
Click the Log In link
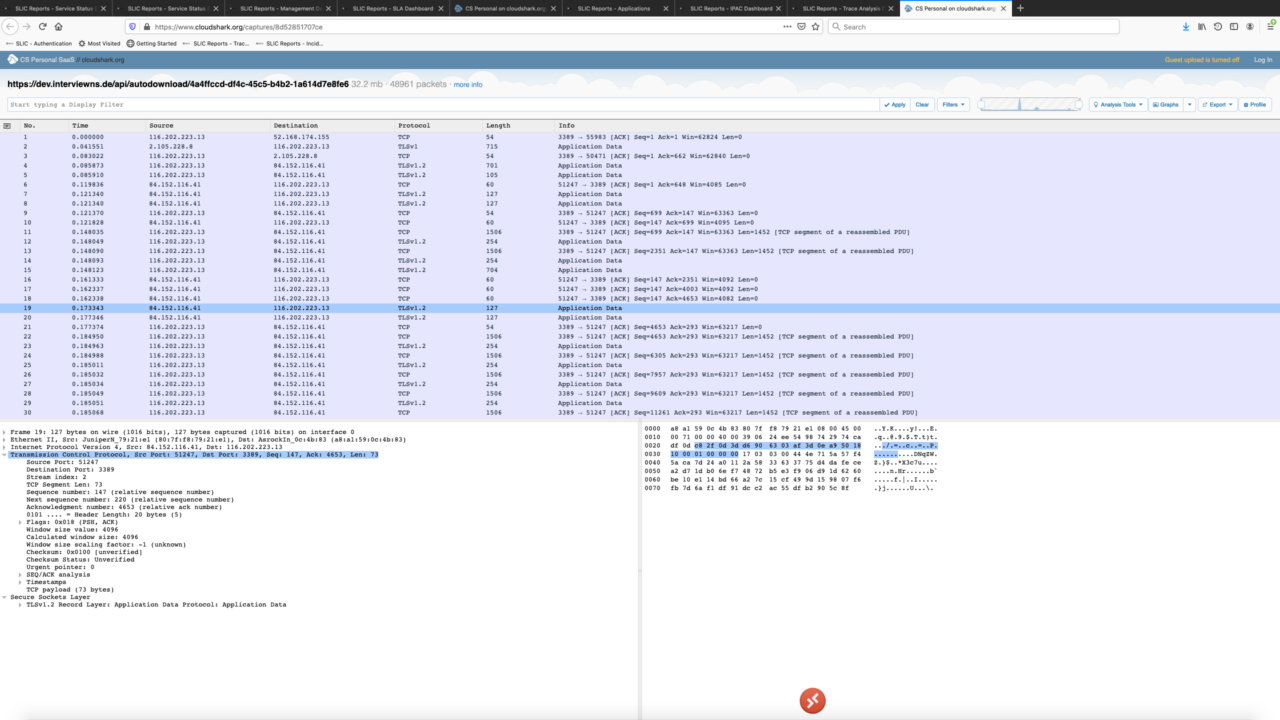point(1263,60)
